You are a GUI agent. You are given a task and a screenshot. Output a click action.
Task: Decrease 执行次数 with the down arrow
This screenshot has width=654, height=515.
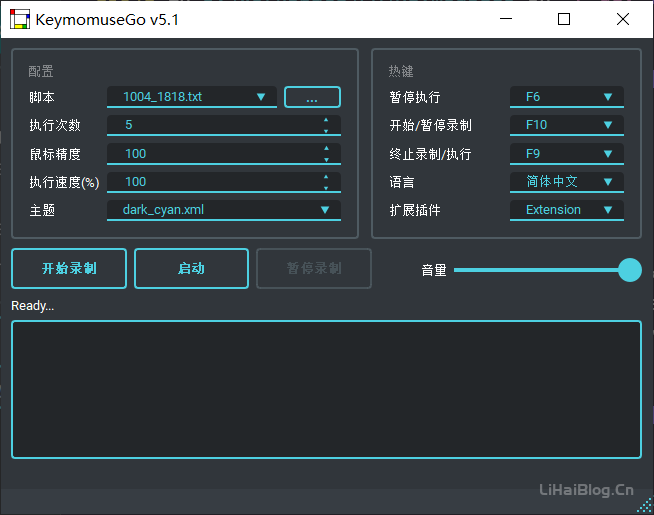coord(326,131)
